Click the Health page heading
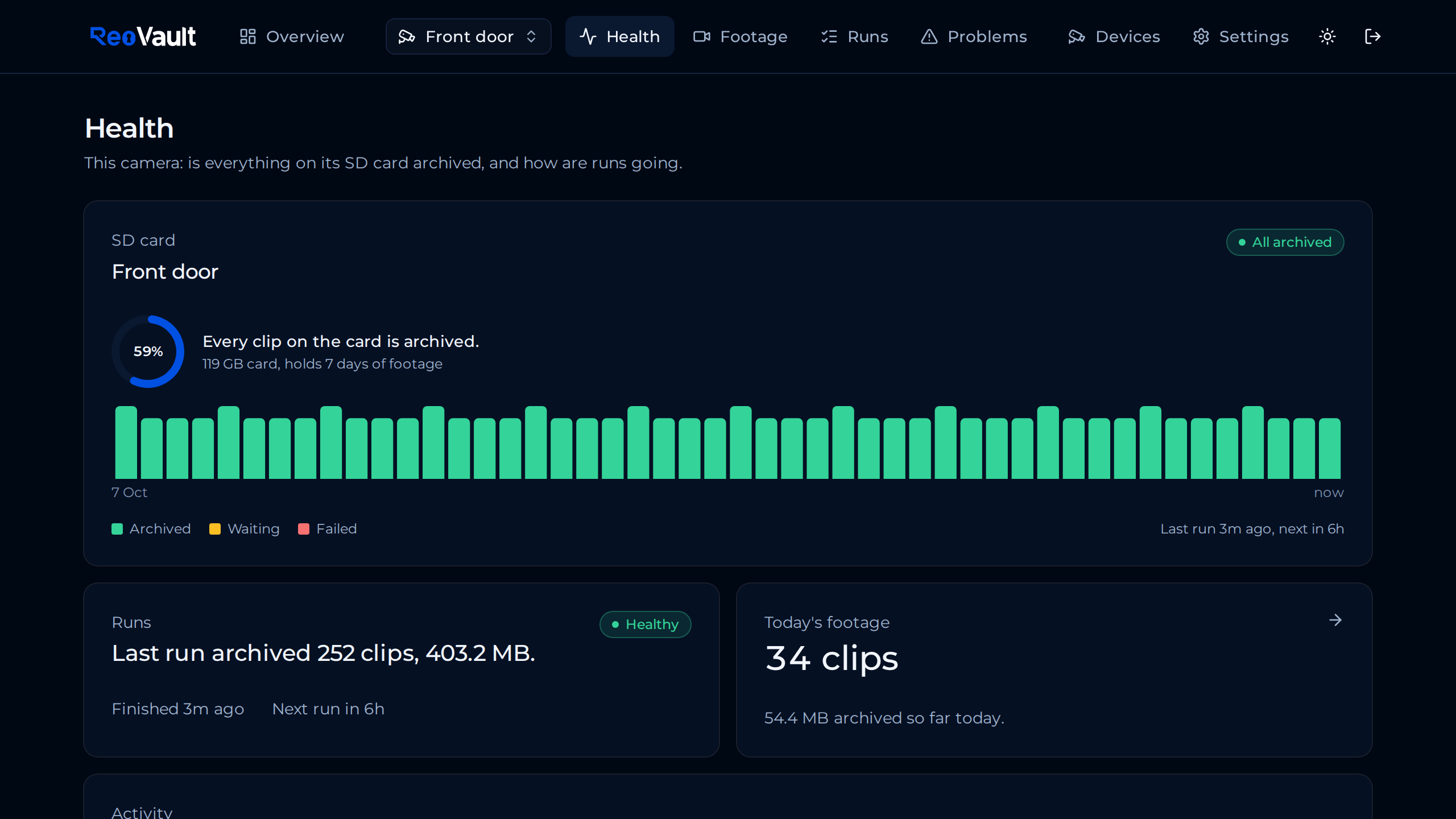This screenshot has height=819, width=1456. tap(129, 128)
